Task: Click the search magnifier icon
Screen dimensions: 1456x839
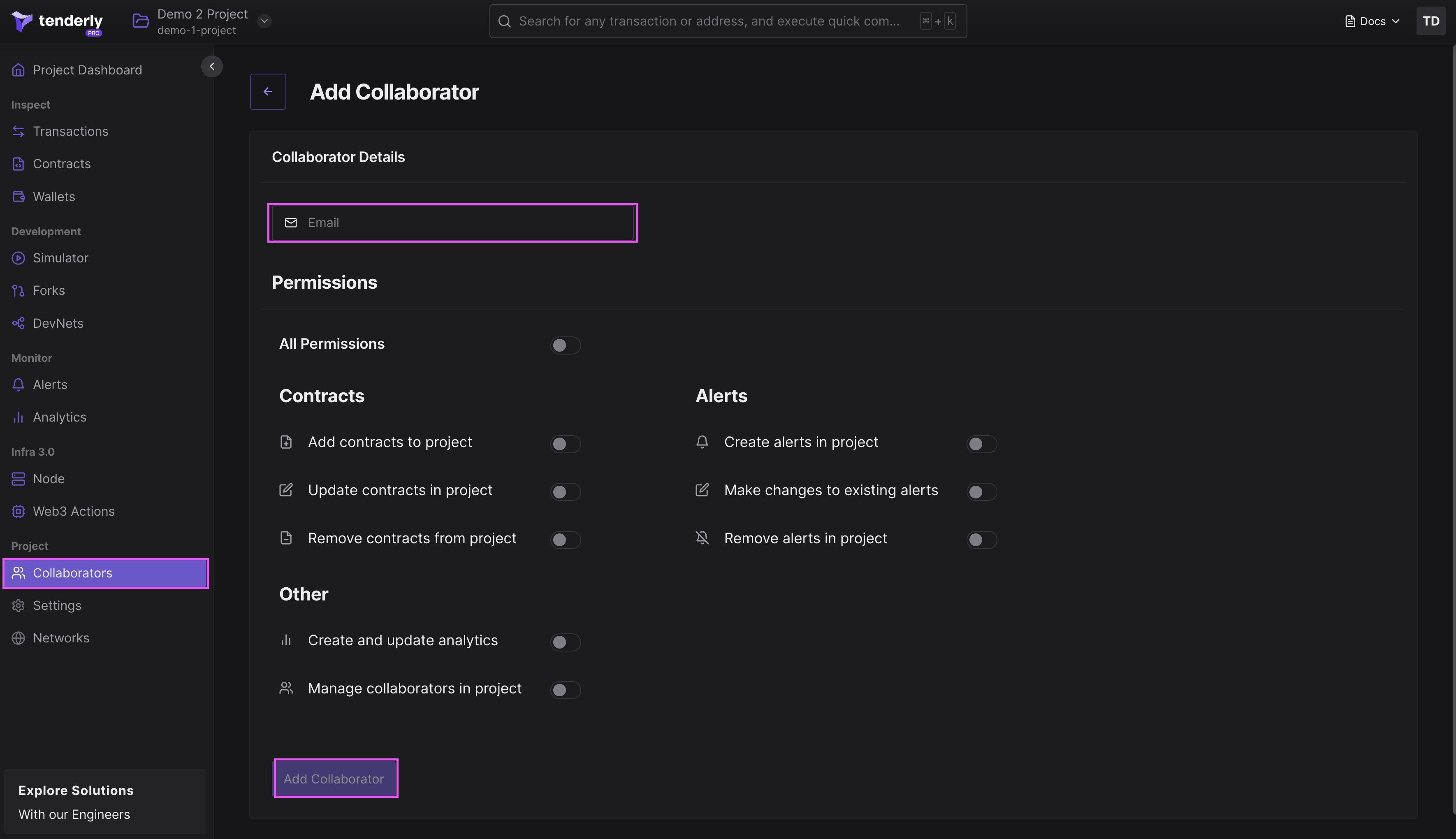Action: click(x=504, y=21)
